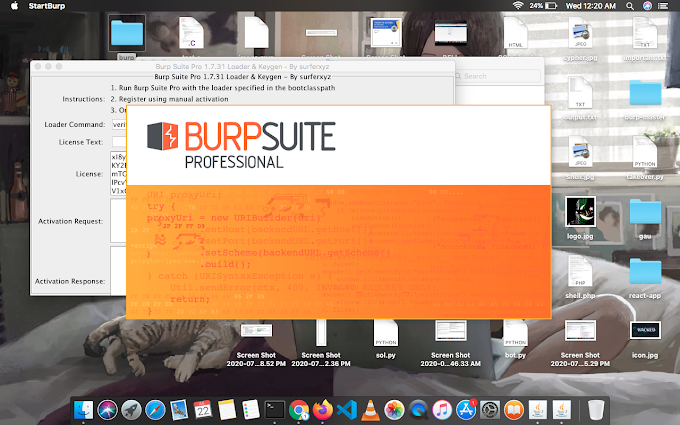The width and height of the screenshot is (680, 425).
Task: Open System Preferences gear in dock
Action: 490,410
